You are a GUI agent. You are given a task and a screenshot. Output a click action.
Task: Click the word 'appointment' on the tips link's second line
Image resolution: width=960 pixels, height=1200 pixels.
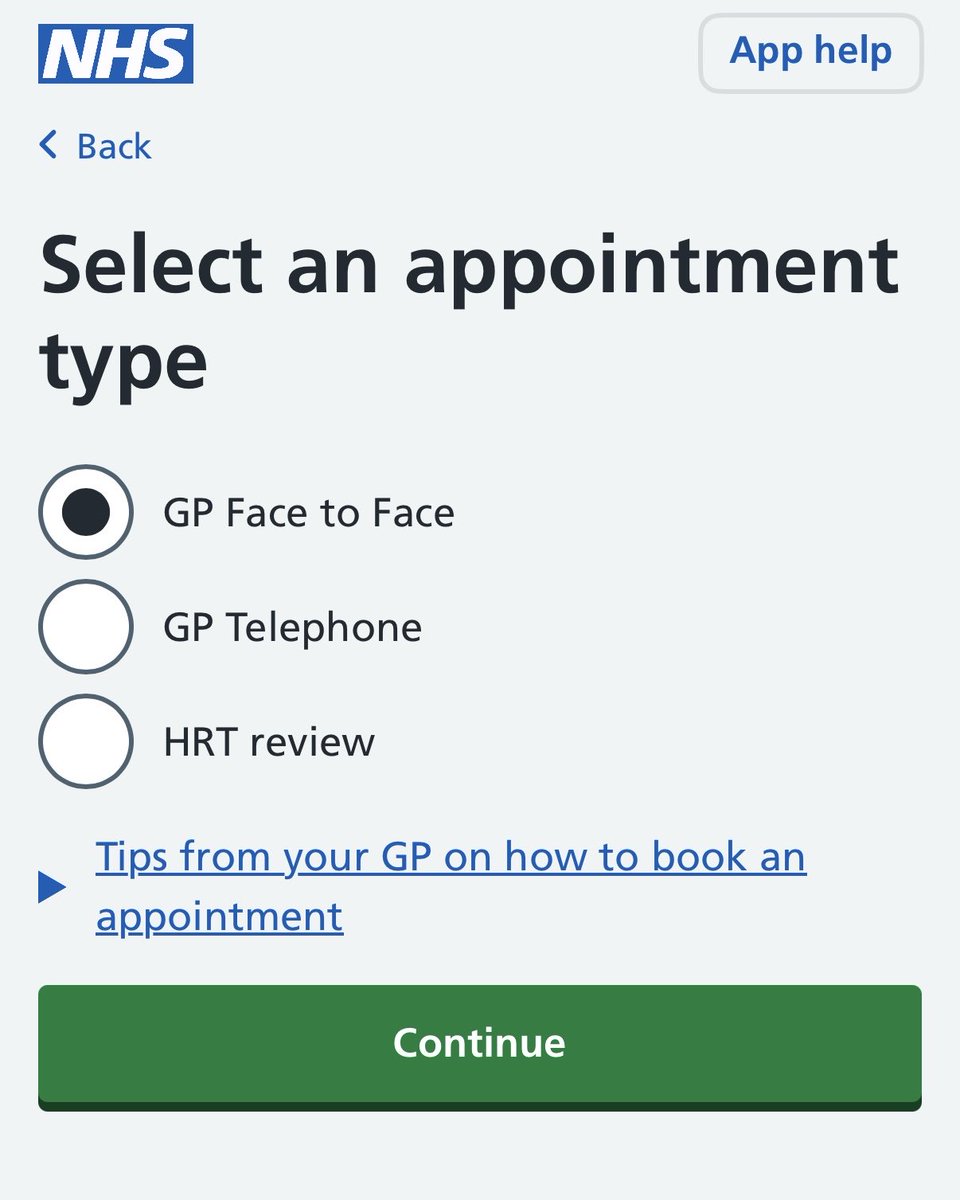click(220, 917)
